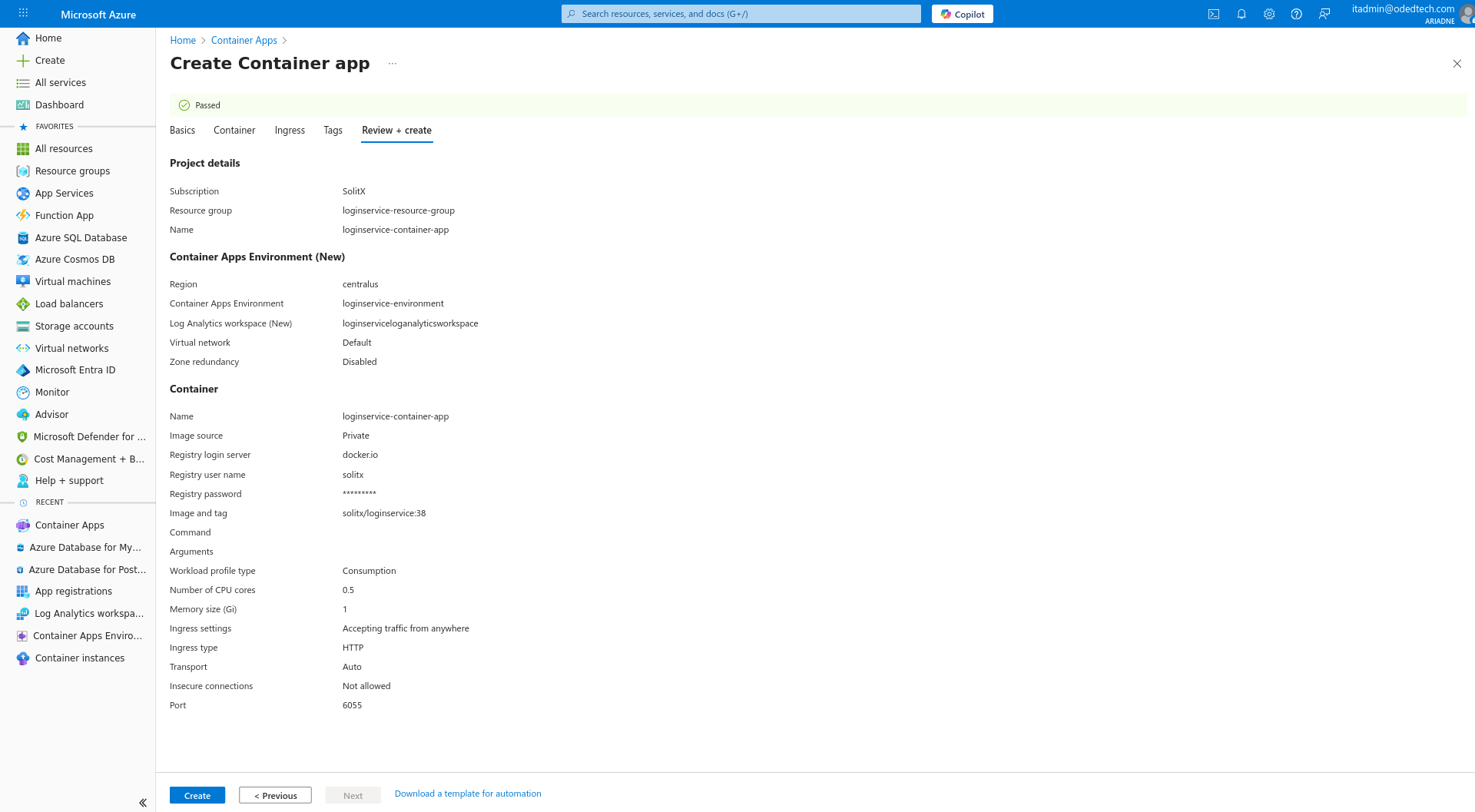Open portal settings gear
Screen dimensions: 1475x812
pyautogui.click(x=1269, y=14)
